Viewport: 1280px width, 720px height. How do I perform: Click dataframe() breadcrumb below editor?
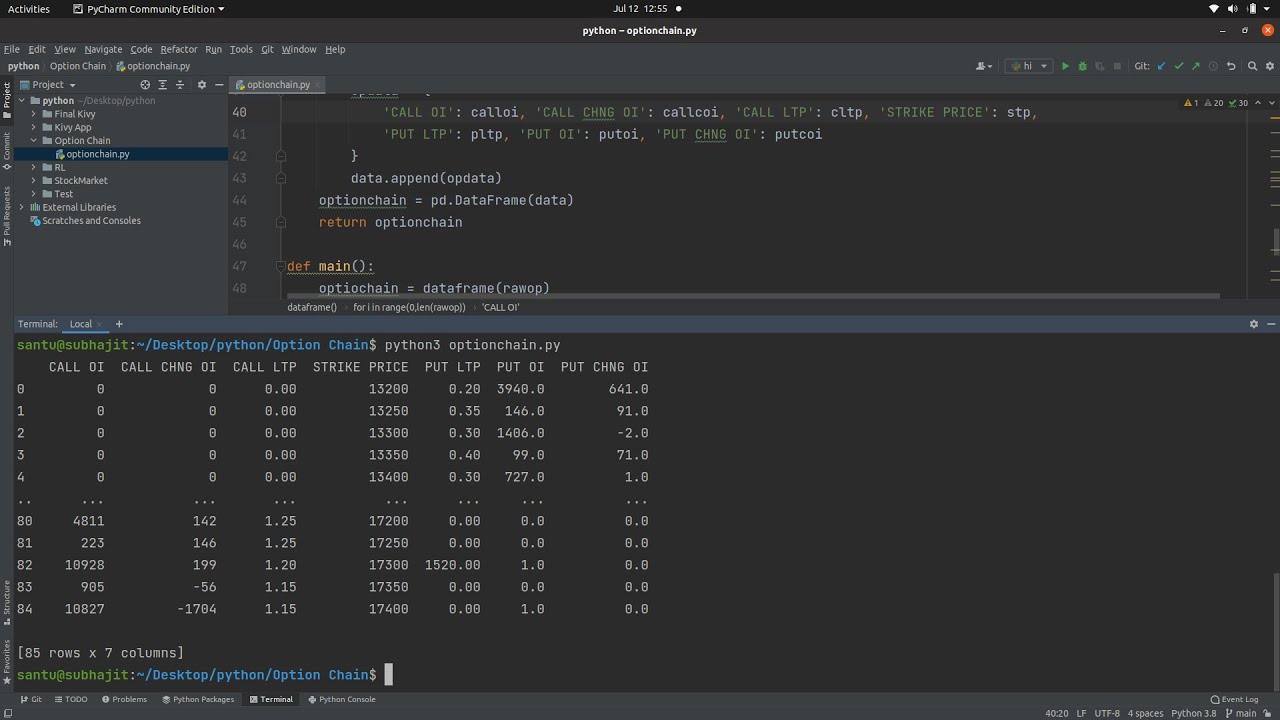pyautogui.click(x=312, y=307)
